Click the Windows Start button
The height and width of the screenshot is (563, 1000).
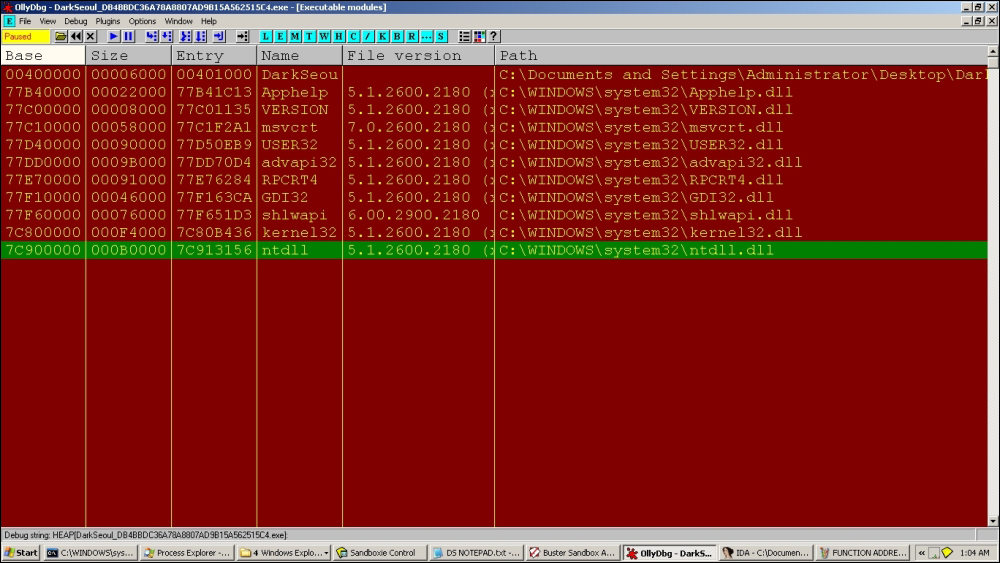(21, 553)
